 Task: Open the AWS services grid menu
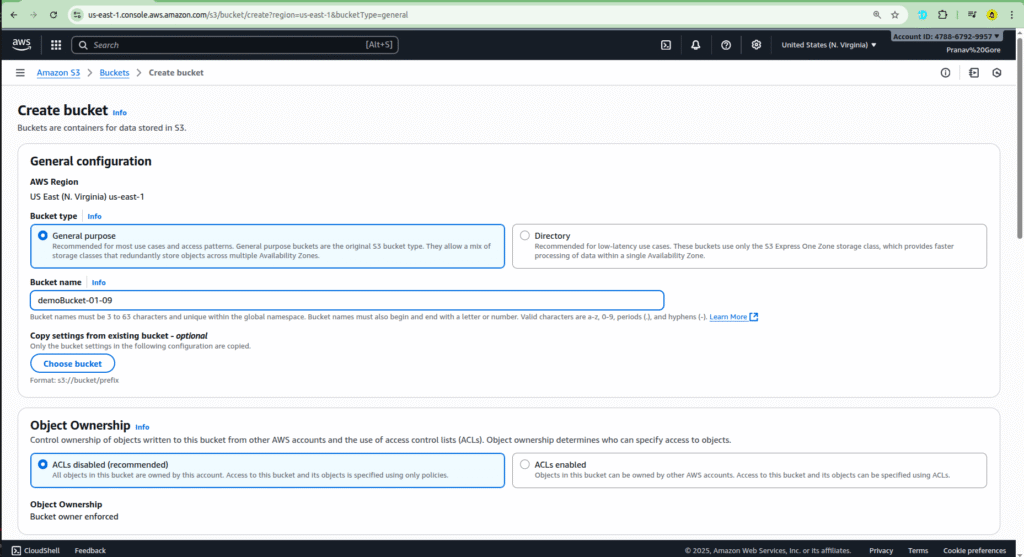tap(56, 45)
